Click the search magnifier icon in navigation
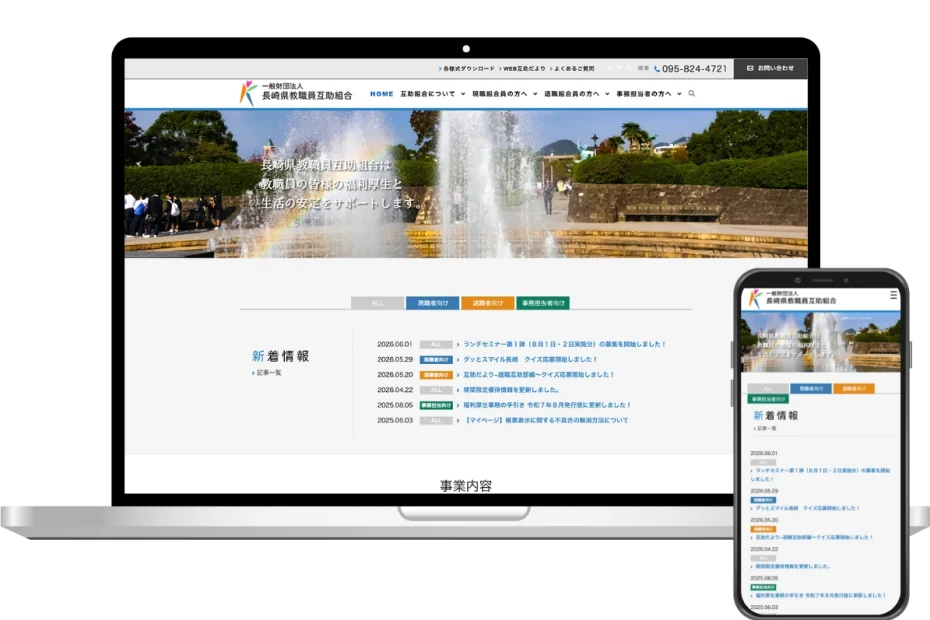 click(692, 94)
